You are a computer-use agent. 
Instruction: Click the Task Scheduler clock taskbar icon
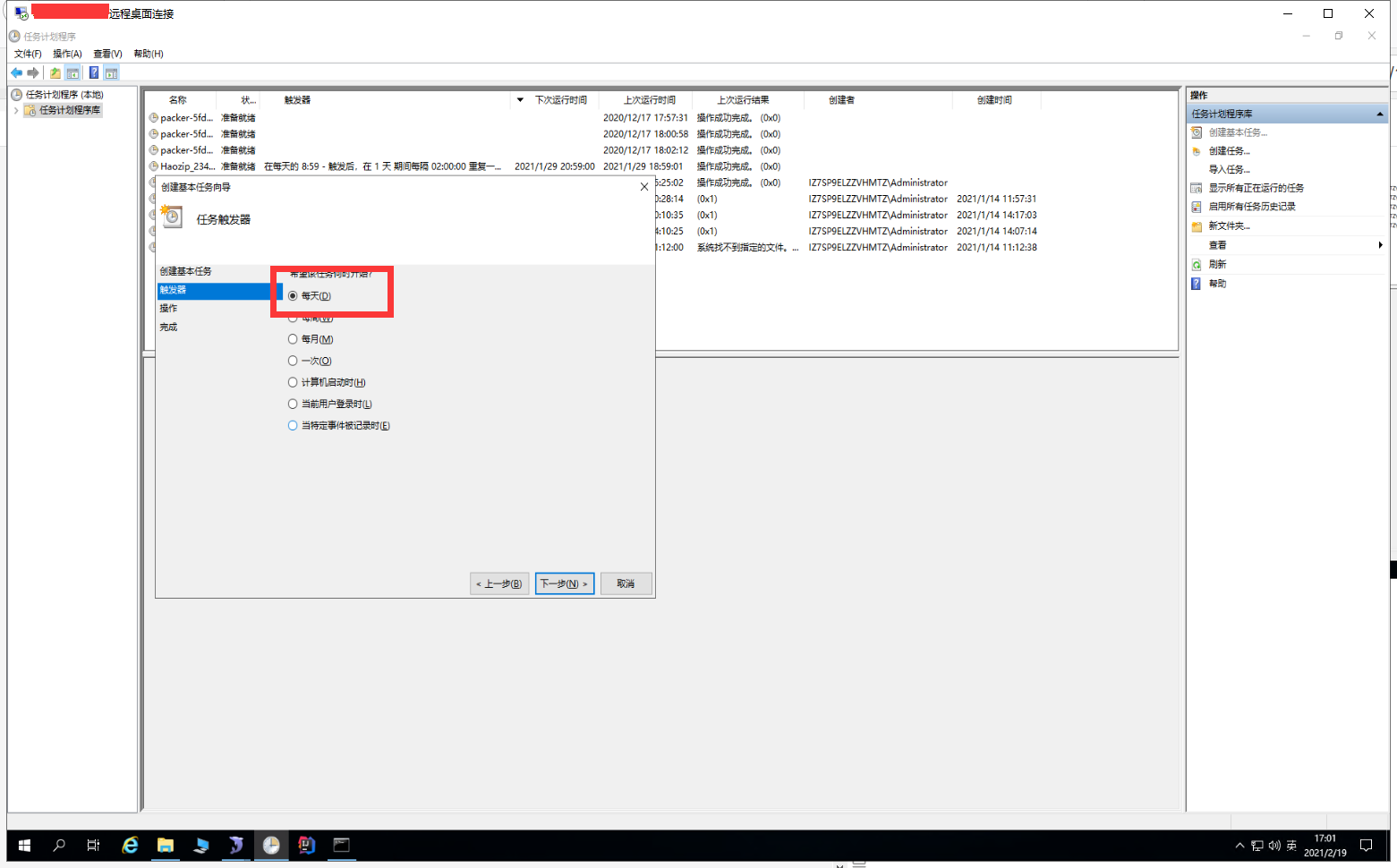pyautogui.click(x=271, y=845)
